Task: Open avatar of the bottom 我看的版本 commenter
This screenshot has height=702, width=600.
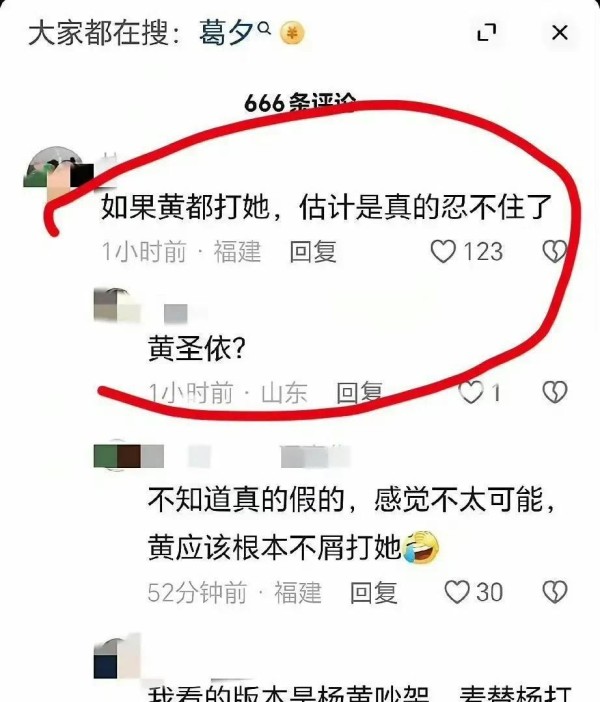Action: (x=117, y=656)
